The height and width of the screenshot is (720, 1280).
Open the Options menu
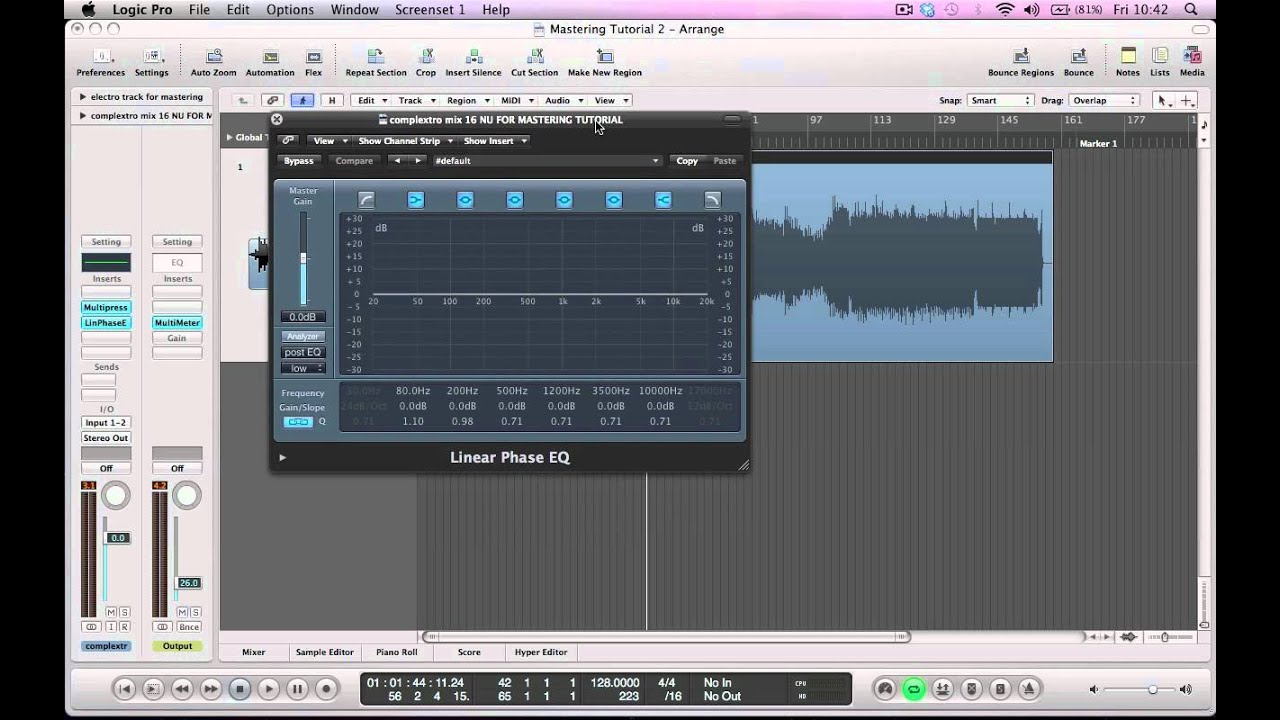pos(290,10)
